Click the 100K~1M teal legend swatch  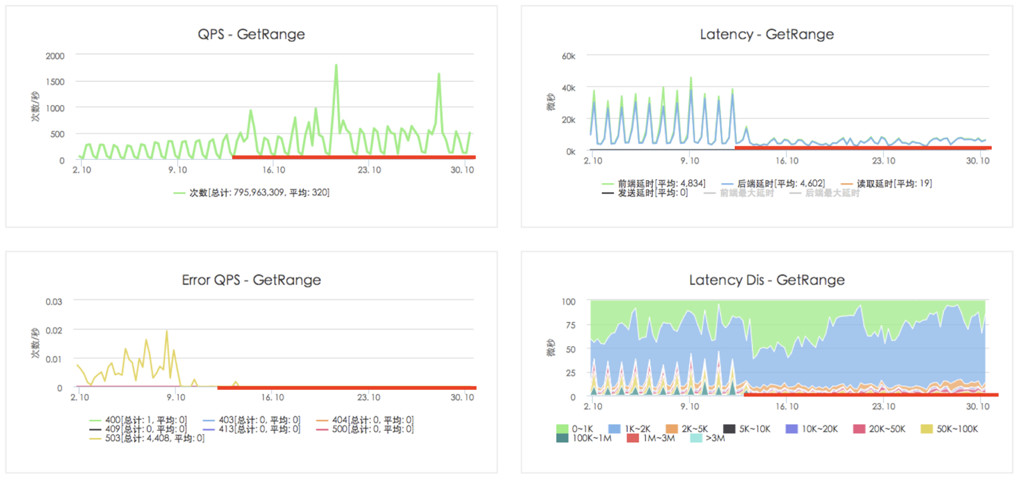[562, 439]
